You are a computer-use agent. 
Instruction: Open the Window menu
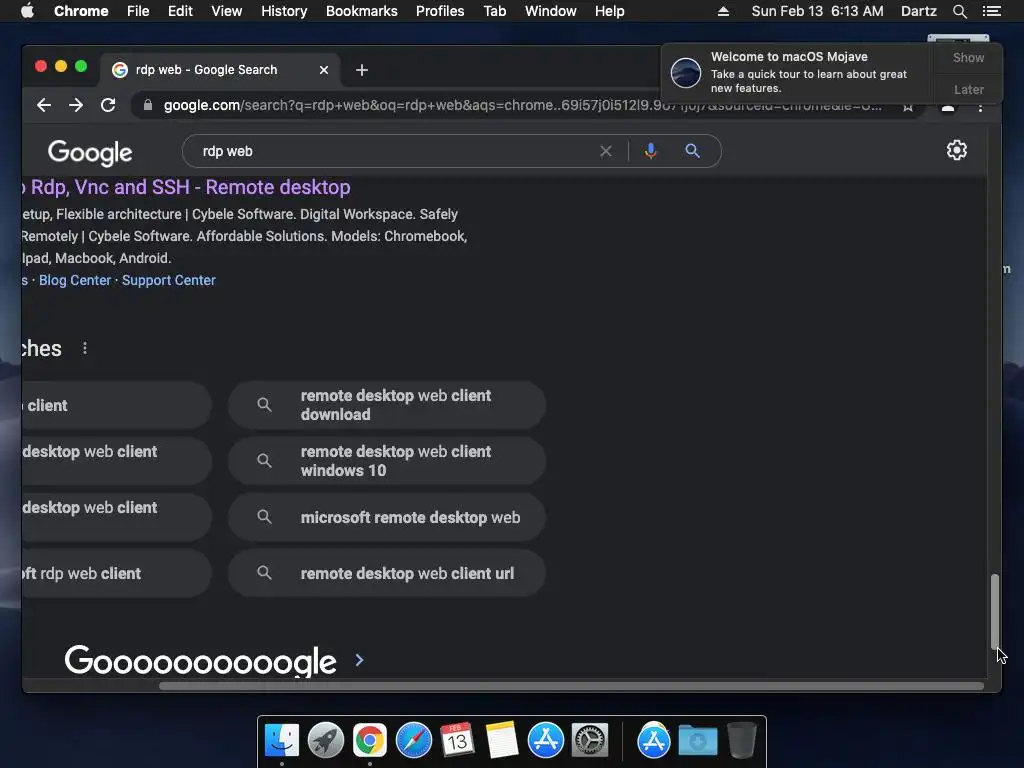click(551, 11)
